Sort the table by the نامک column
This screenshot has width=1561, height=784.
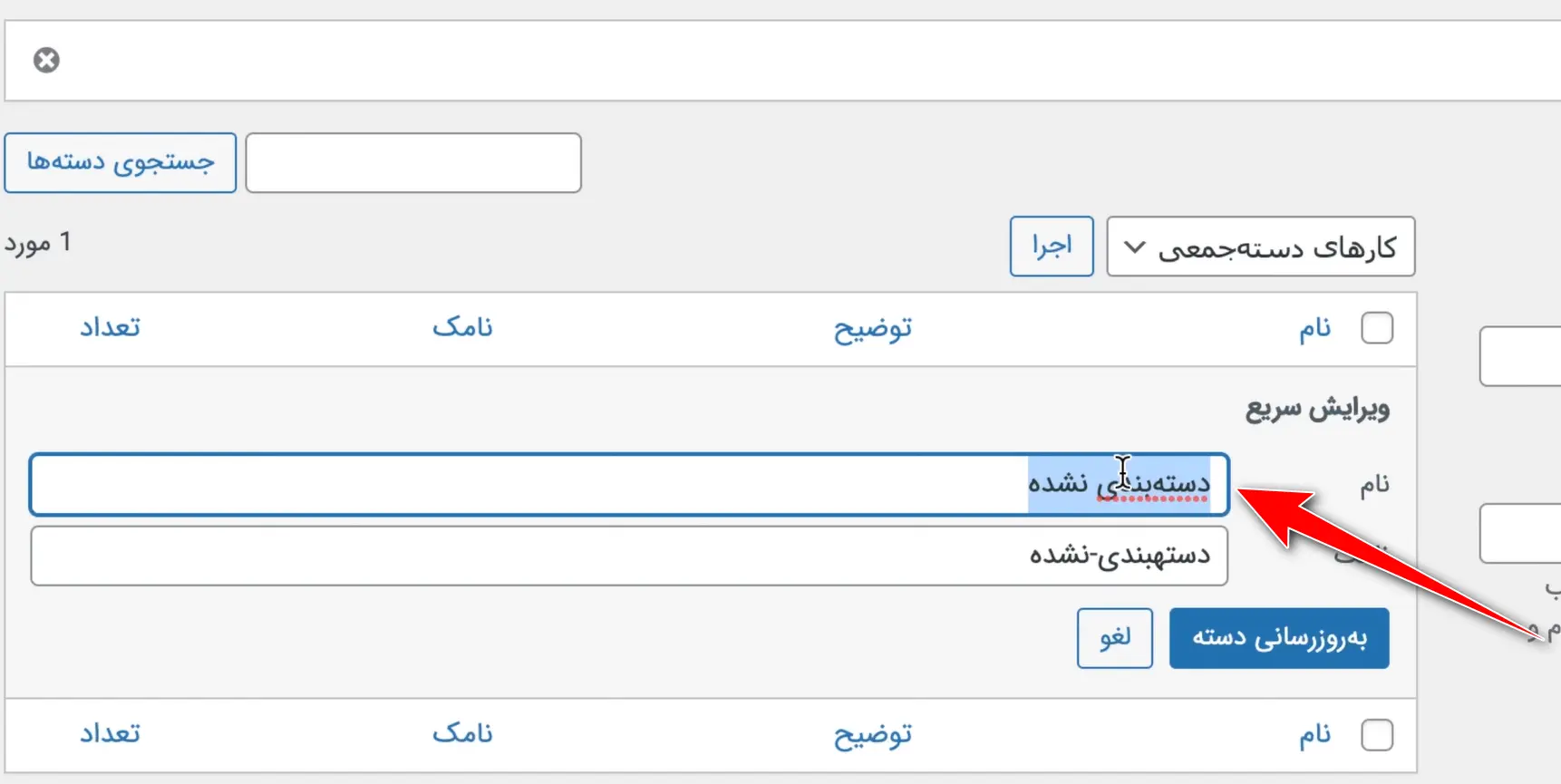coord(463,328)
